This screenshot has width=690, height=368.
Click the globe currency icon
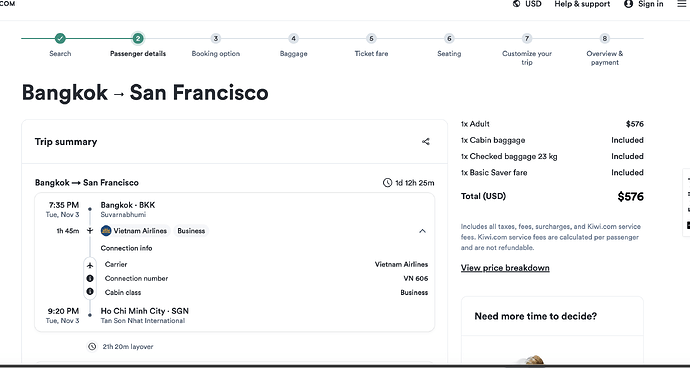tap(517, 4)
